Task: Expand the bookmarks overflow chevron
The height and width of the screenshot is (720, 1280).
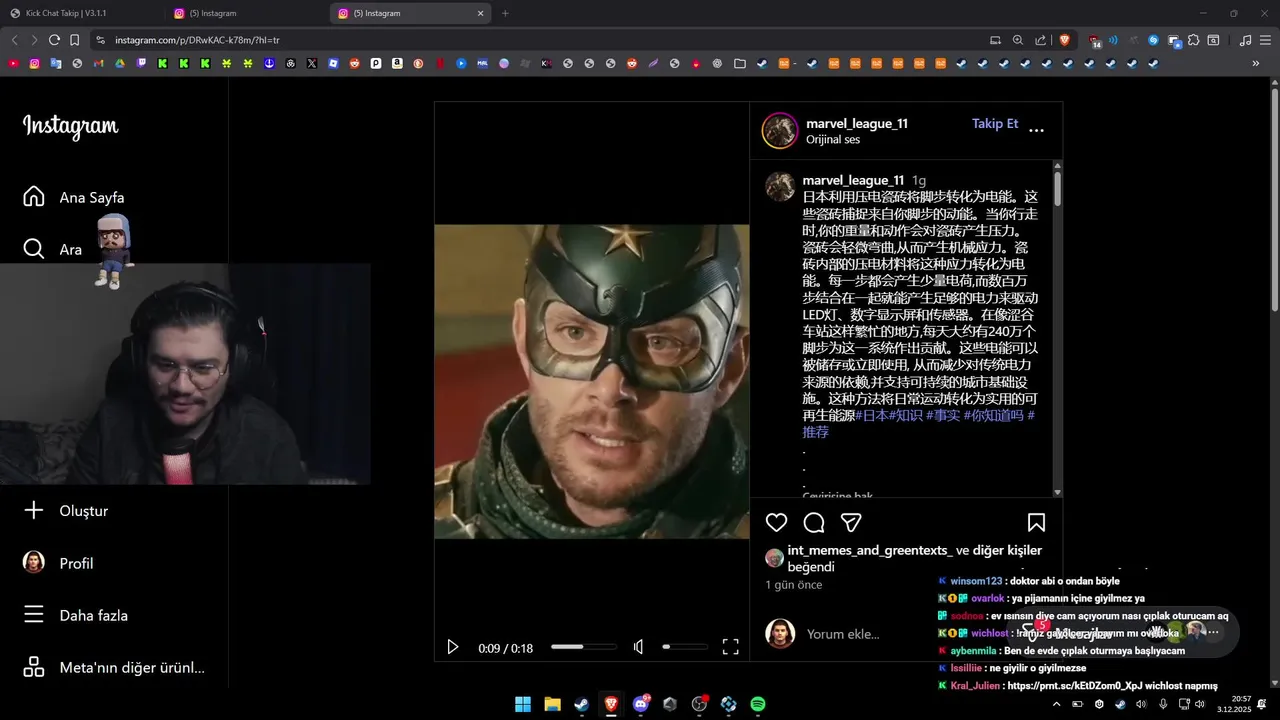Action: point(1256,63)
